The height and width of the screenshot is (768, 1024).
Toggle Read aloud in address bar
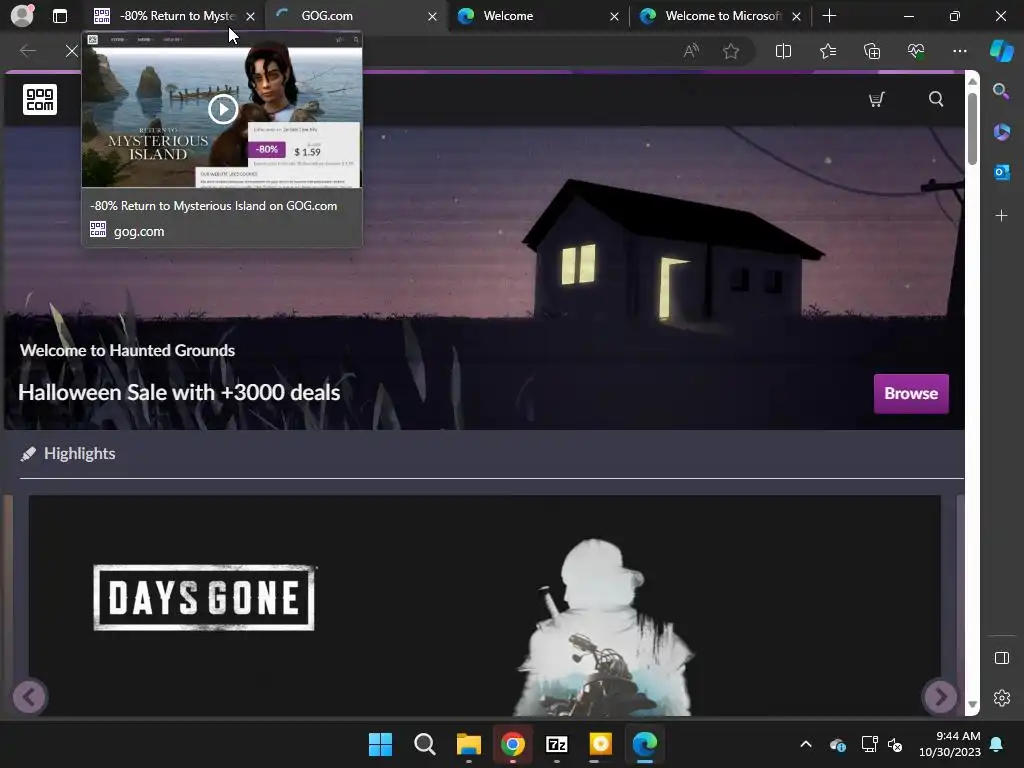click(691, 51)
